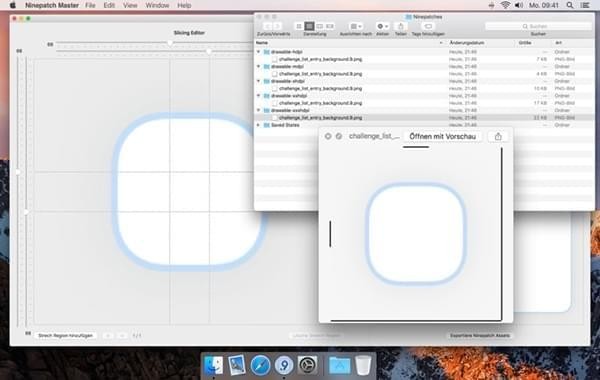Collapse the drawable-mdpi folder
Screen dimensions: 600x380
tap(259, 66)
